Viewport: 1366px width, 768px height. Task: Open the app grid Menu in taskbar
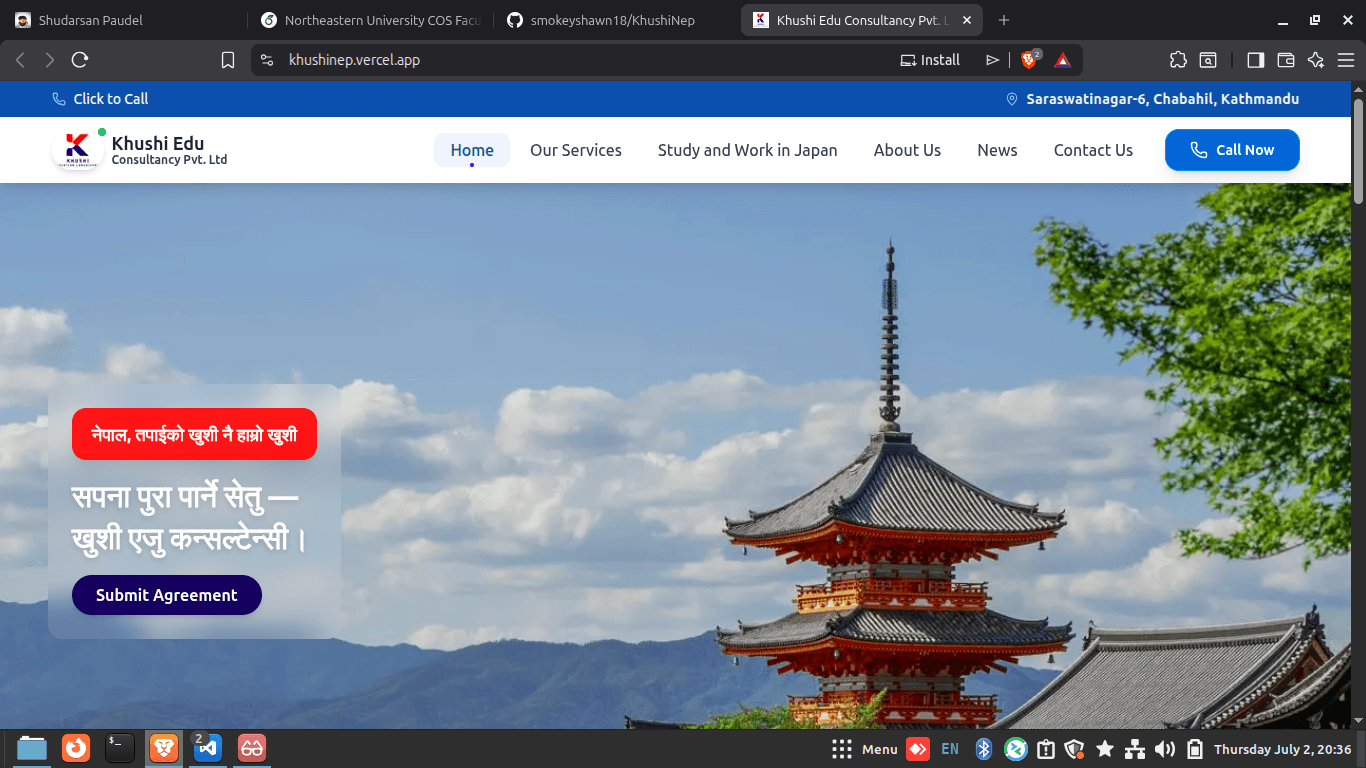[865, 749]
